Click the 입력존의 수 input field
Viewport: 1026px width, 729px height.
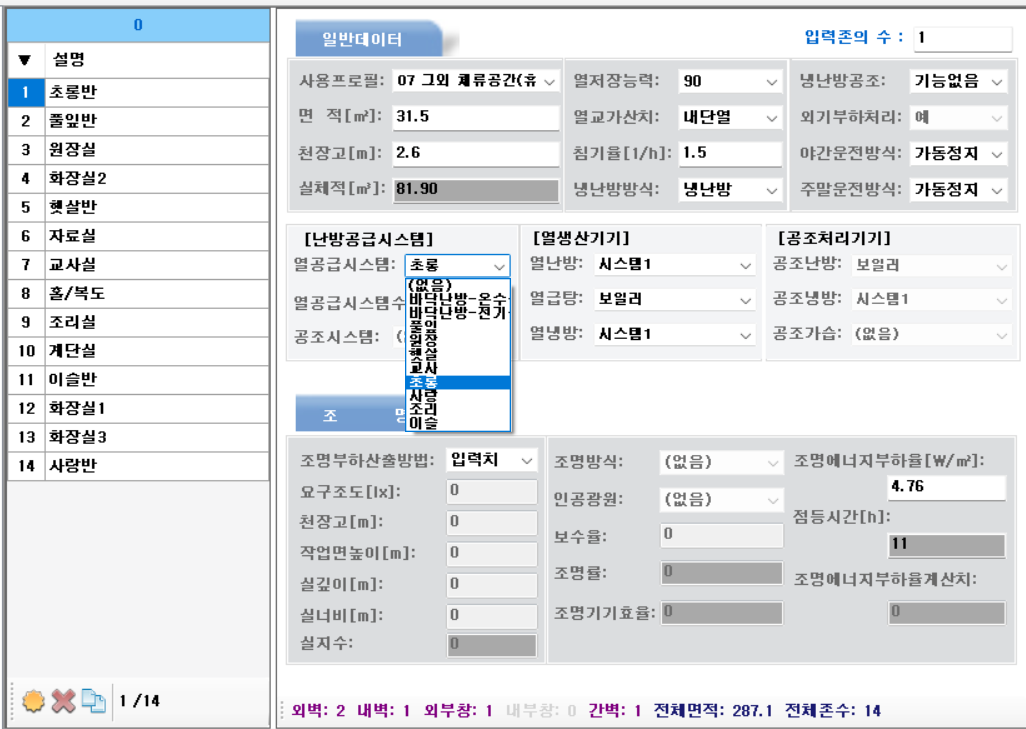(x=961, y=38)
